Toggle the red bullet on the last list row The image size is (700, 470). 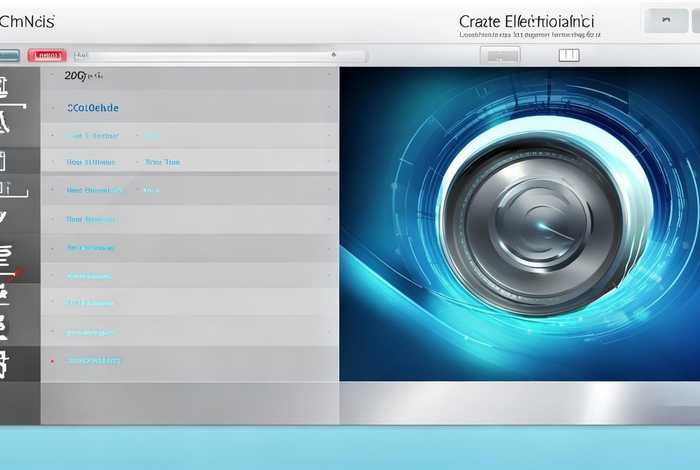point(52,360)
